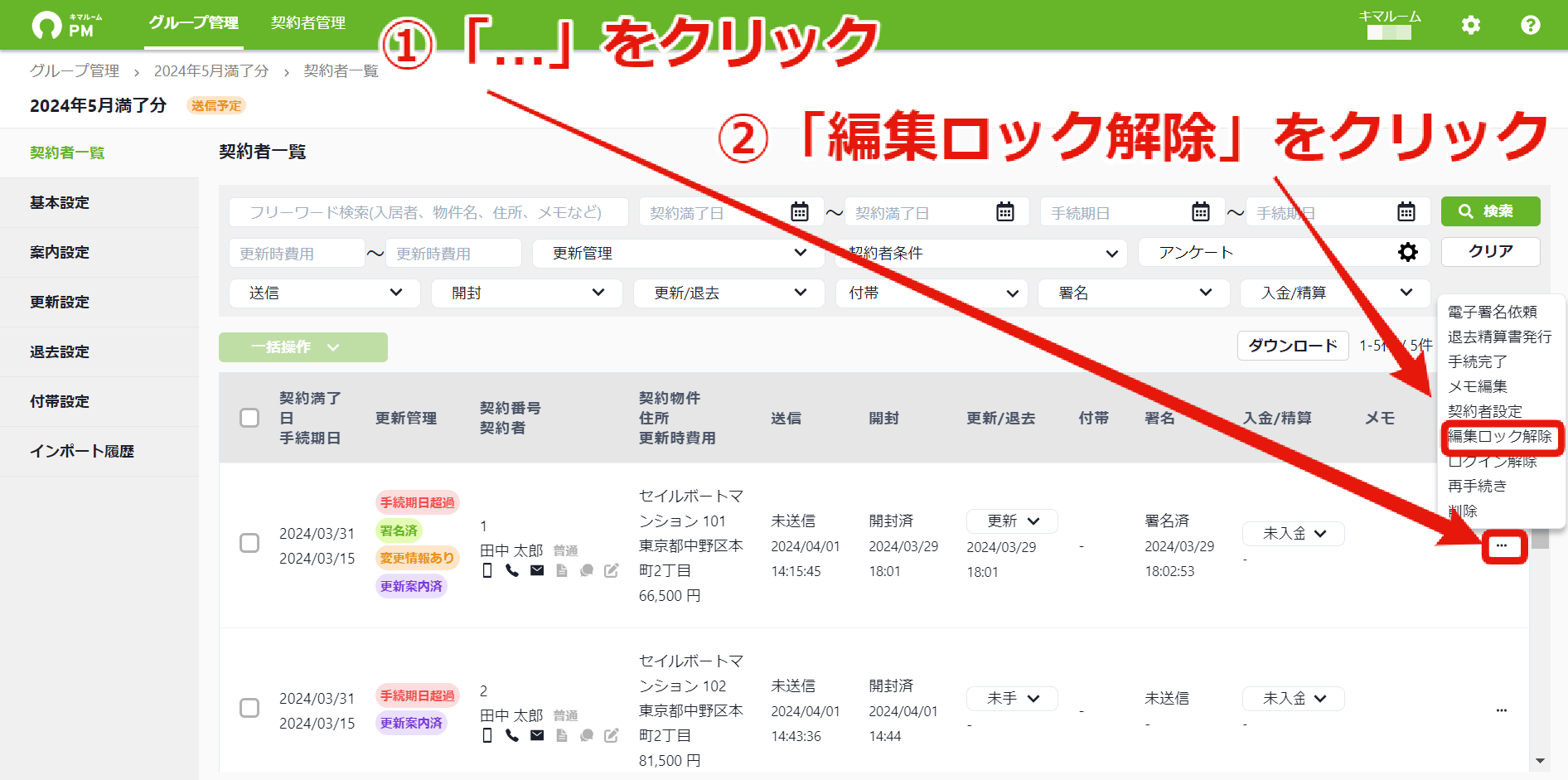This screenshot has width=1568, height=780.
Task: Click the first 更新時費用 input field
Action: point(297,253)
